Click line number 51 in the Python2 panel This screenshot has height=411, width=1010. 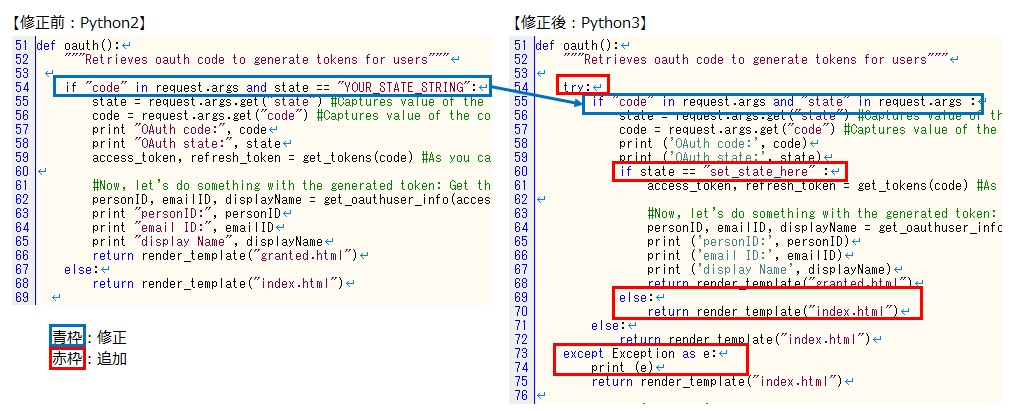21,45
